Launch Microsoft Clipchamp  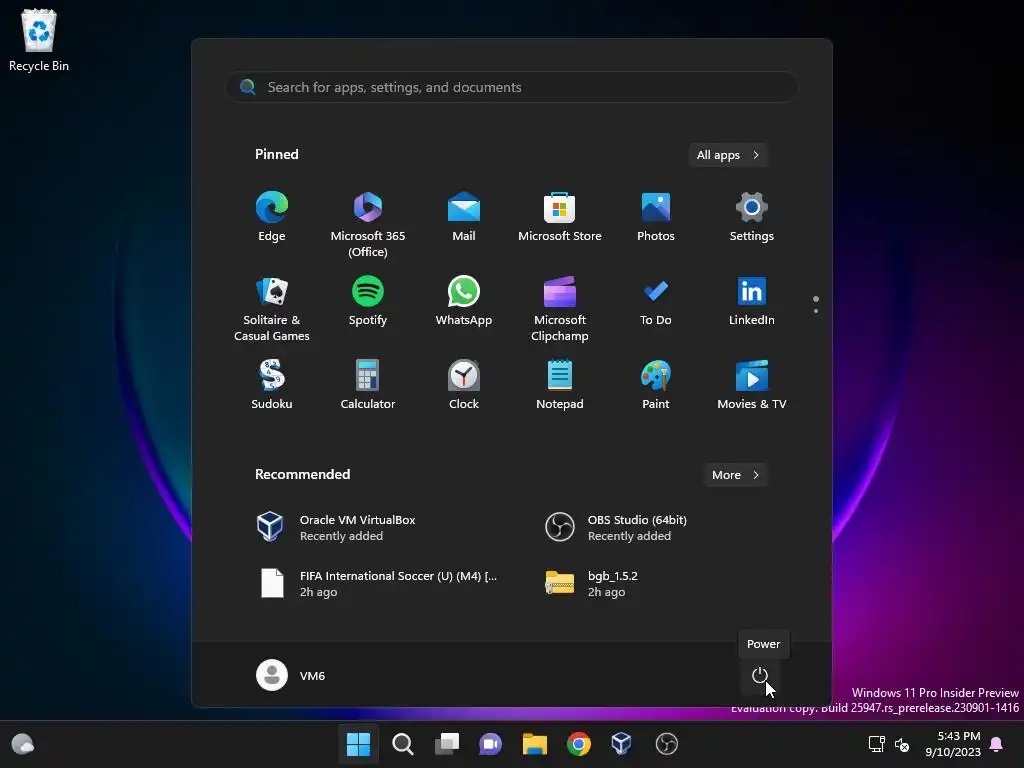tap(560, 309)
